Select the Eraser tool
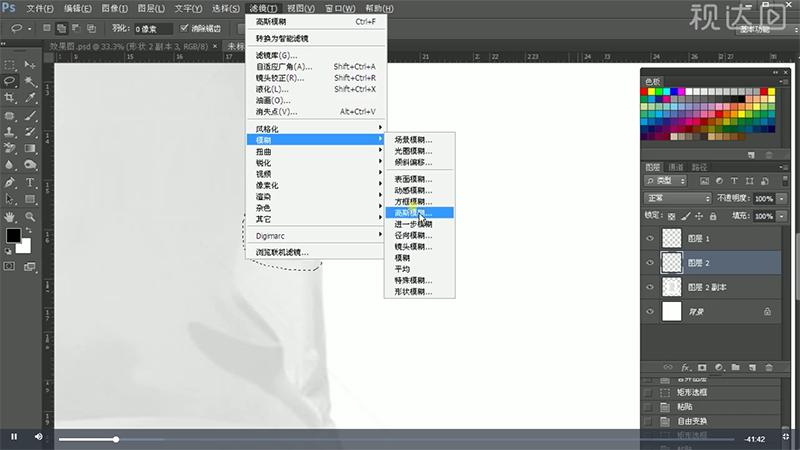The image size is (800, 450). [x=9, y=148]
